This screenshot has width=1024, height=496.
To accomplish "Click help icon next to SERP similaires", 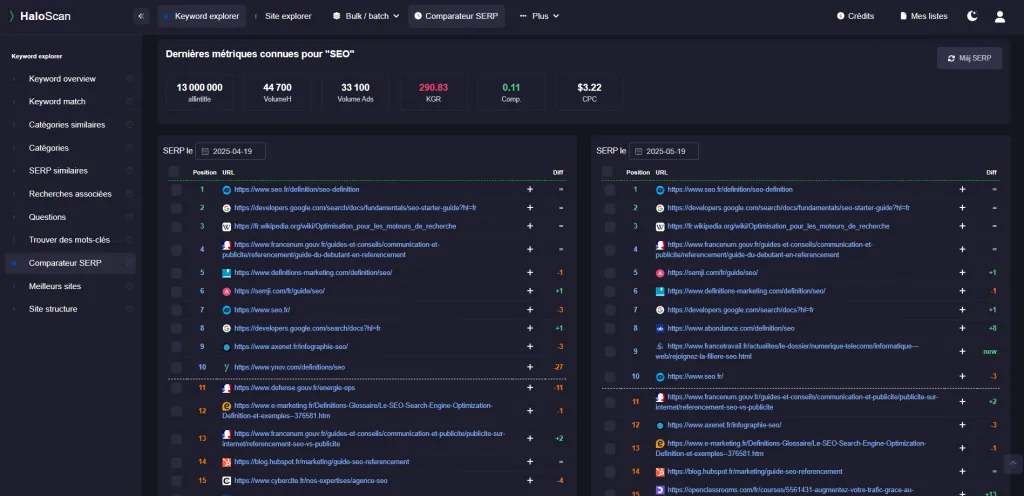I will [129, 170].
